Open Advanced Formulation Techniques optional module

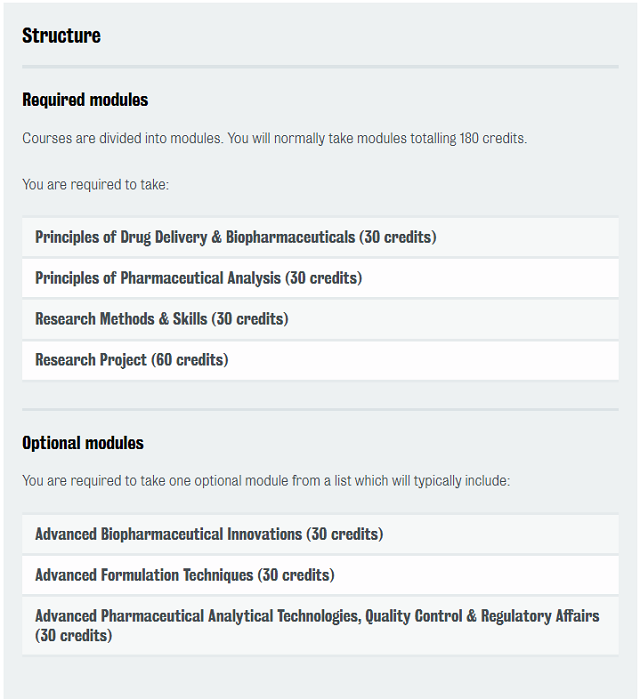(320, 575)
